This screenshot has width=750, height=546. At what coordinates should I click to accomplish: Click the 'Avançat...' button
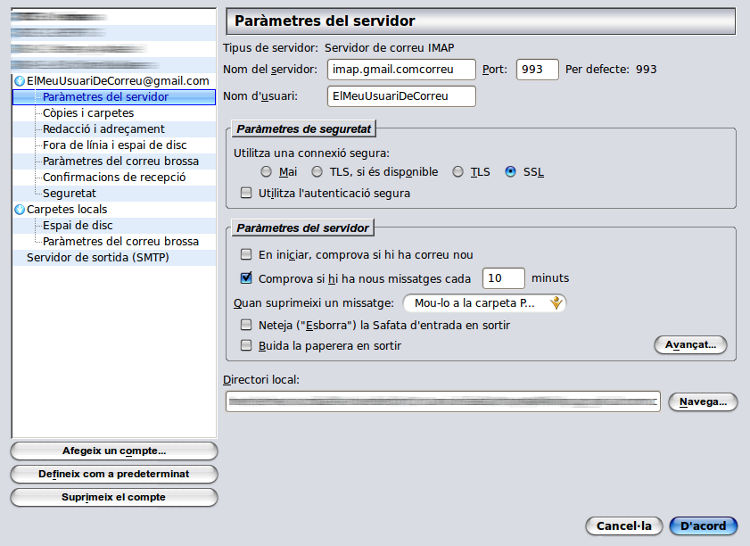[x=690, y=345]
